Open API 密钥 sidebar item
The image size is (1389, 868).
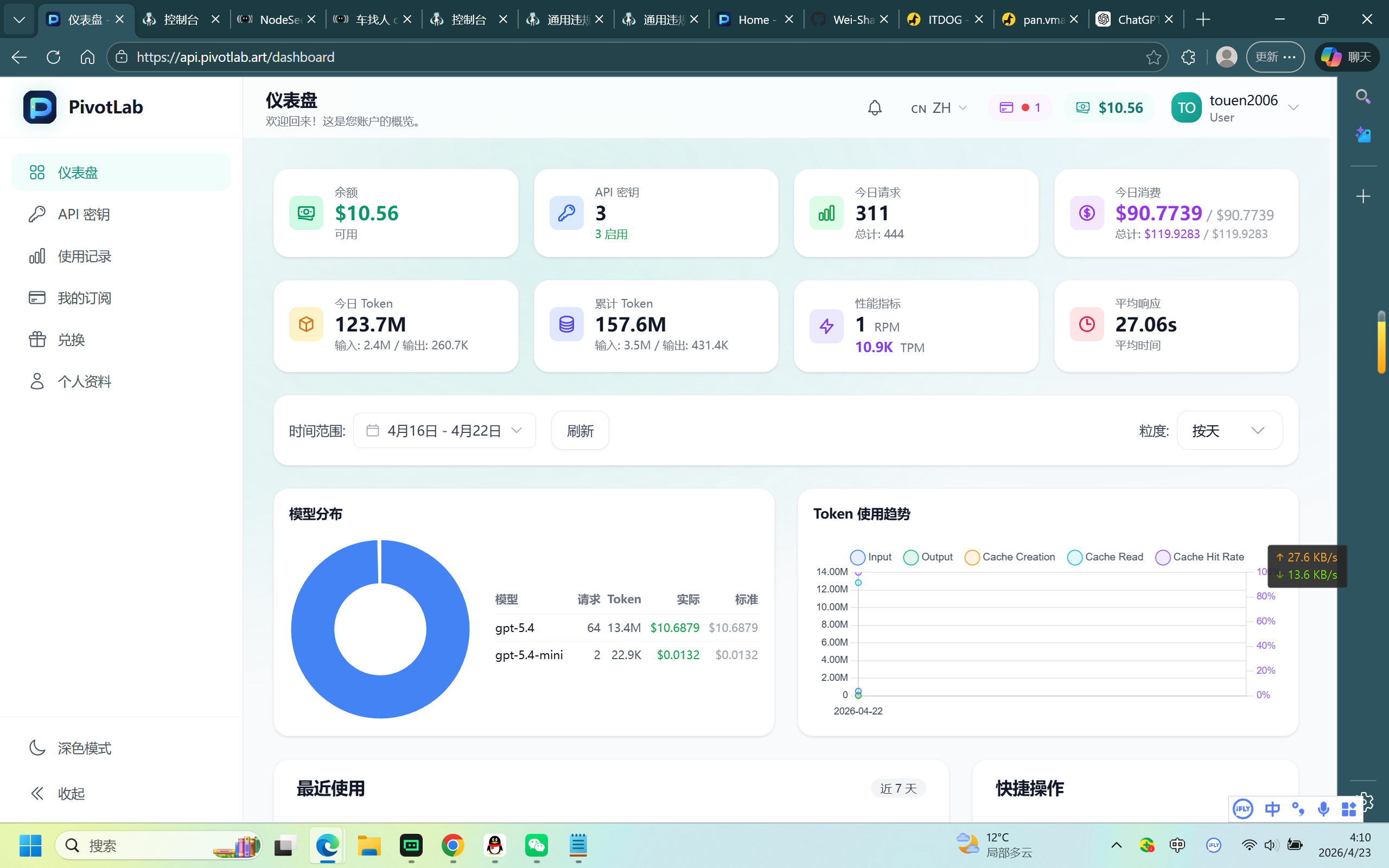coord(121,214)
